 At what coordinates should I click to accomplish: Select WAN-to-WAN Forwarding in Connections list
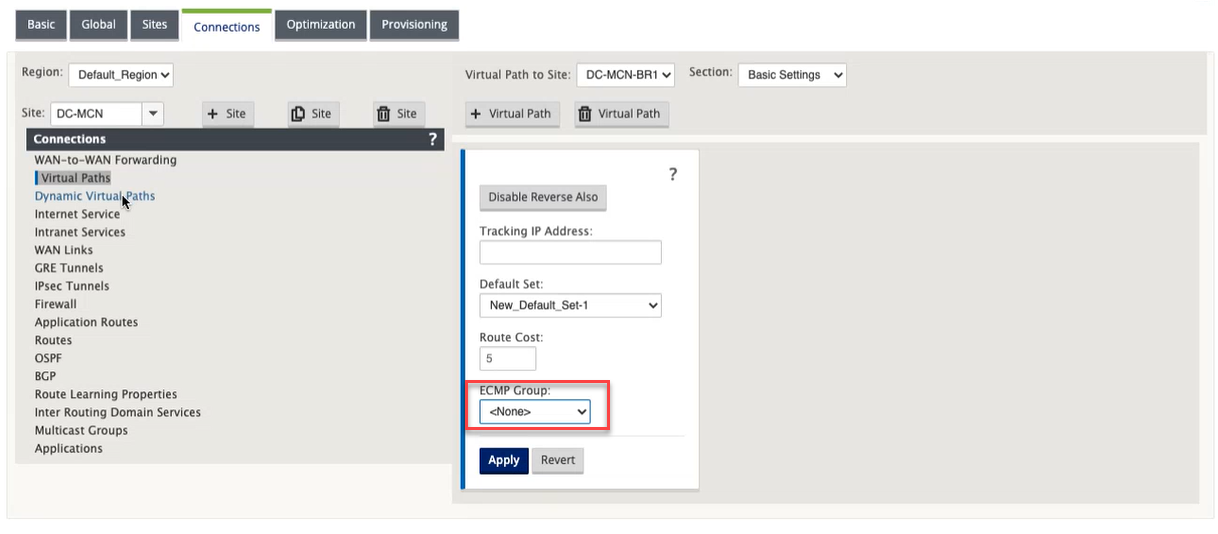click(105, 160)
